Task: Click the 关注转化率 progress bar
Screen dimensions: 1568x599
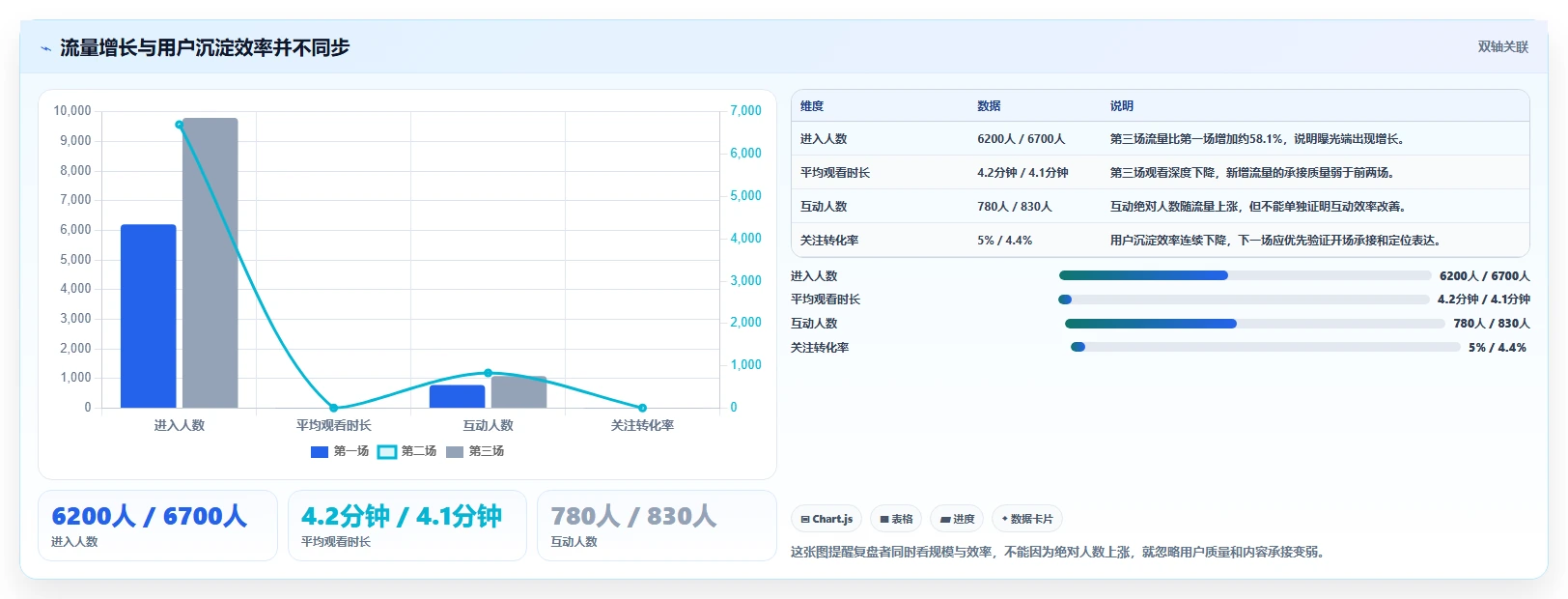Action: [1265, 347]
